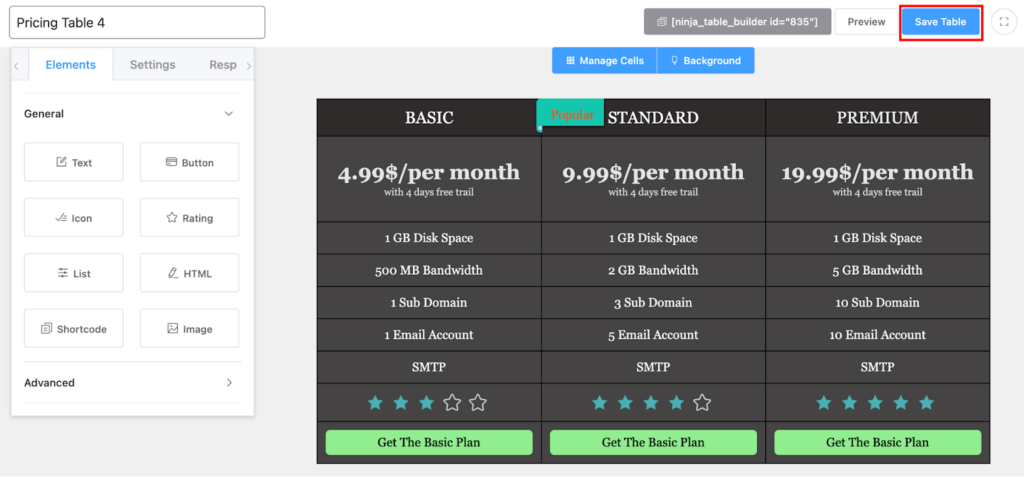Screen dimensions: 1024x477
Task: Open the Elements tab
Action: point(71,65)
